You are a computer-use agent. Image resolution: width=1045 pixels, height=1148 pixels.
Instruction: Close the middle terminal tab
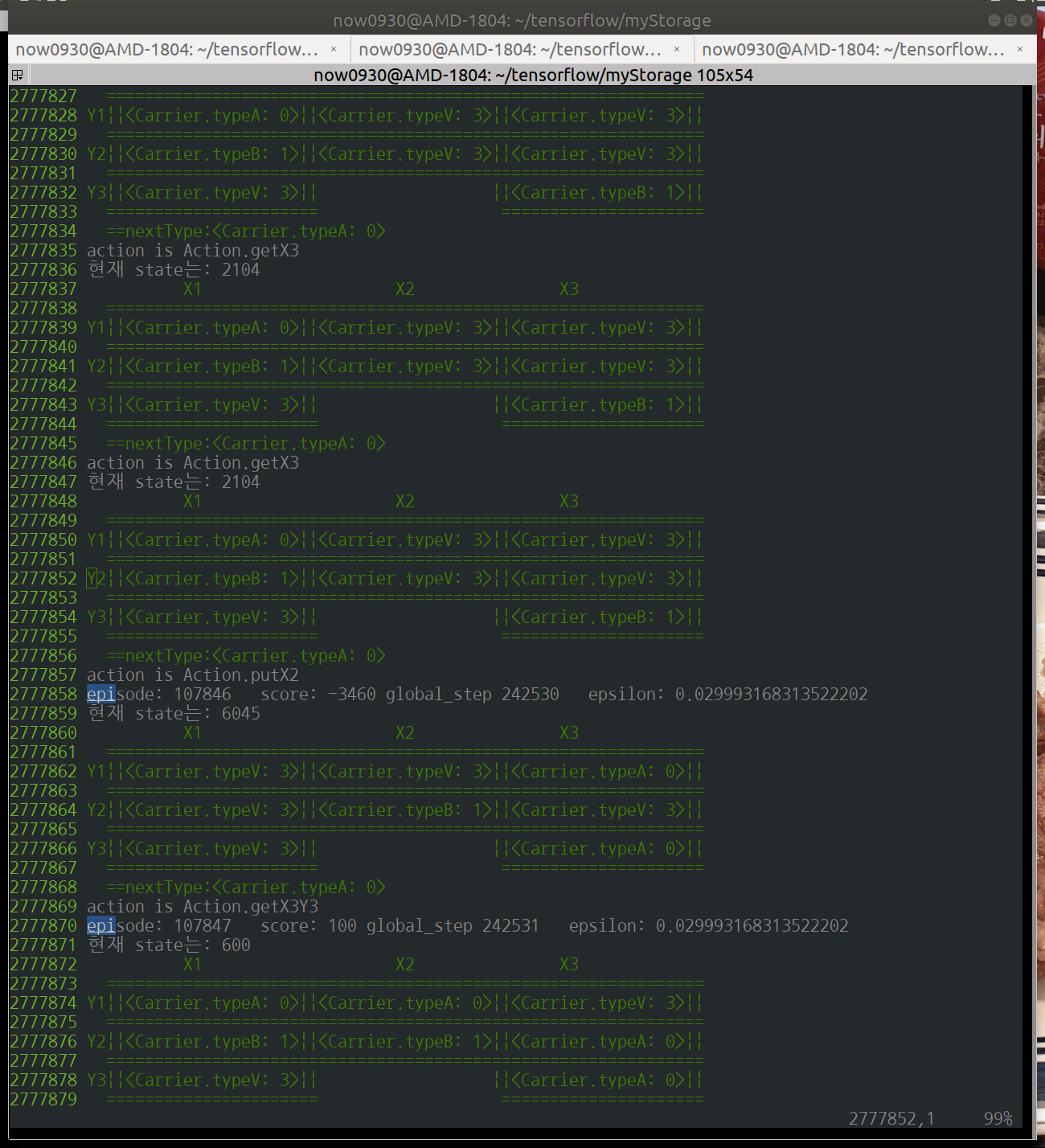tap(677, 49)
